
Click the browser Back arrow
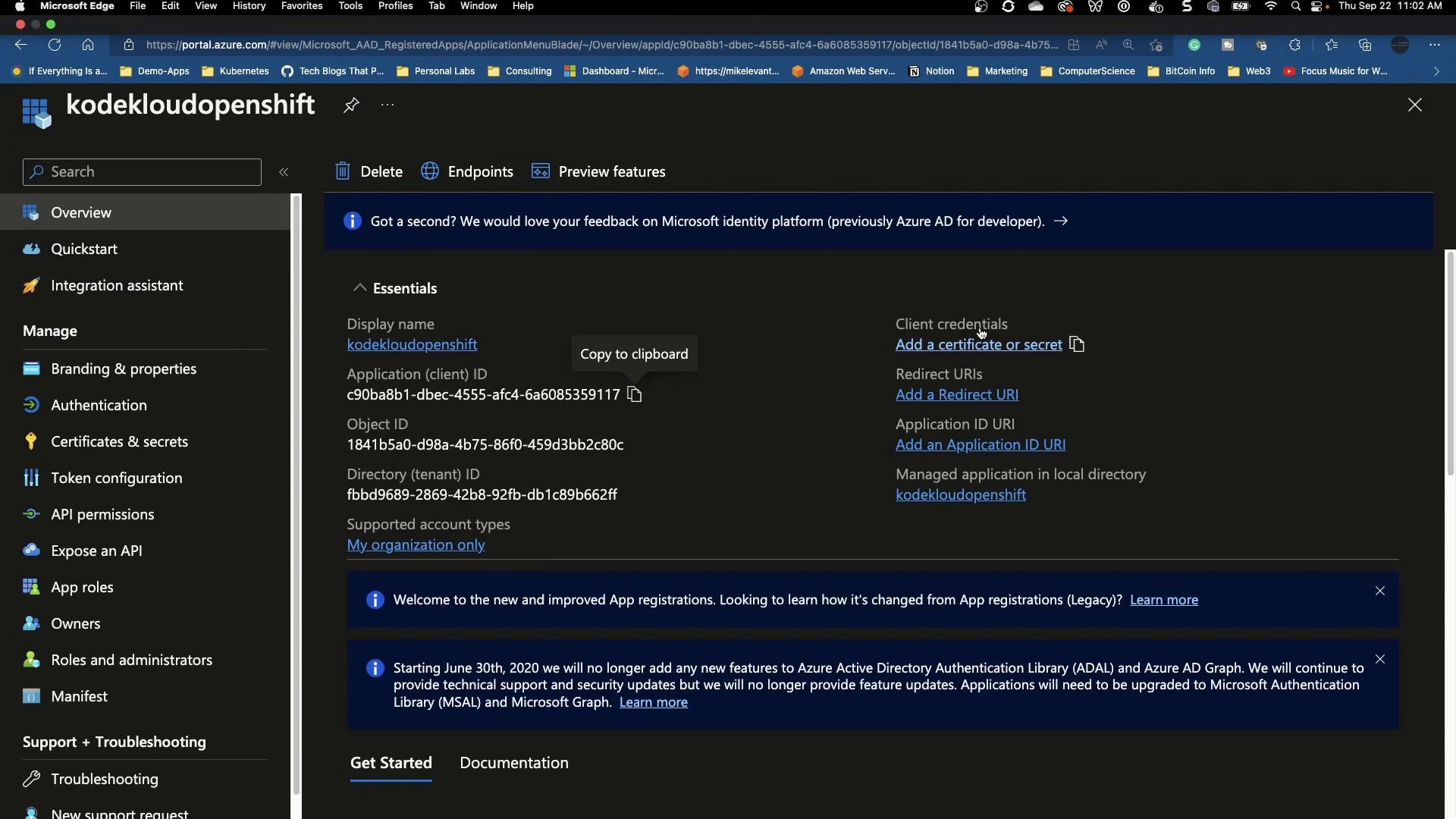coord(21,45)
